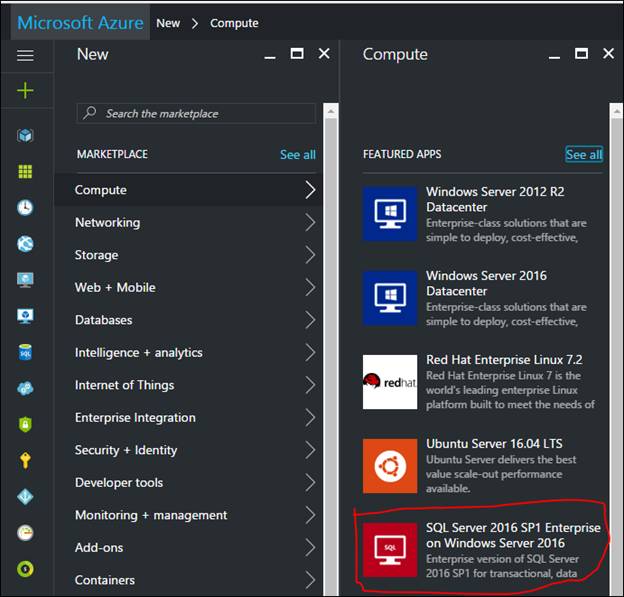This screenshot has width=624, height=597.
Task: Open Windows Server 2012 R2 Datacenter title
Action: coord(495,199)
